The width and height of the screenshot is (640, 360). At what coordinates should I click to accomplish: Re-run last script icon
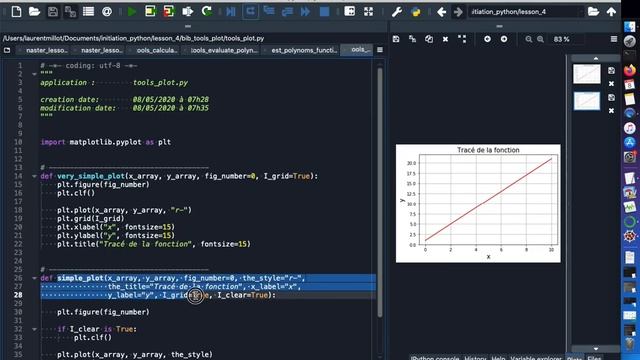[x=207, y=11]
